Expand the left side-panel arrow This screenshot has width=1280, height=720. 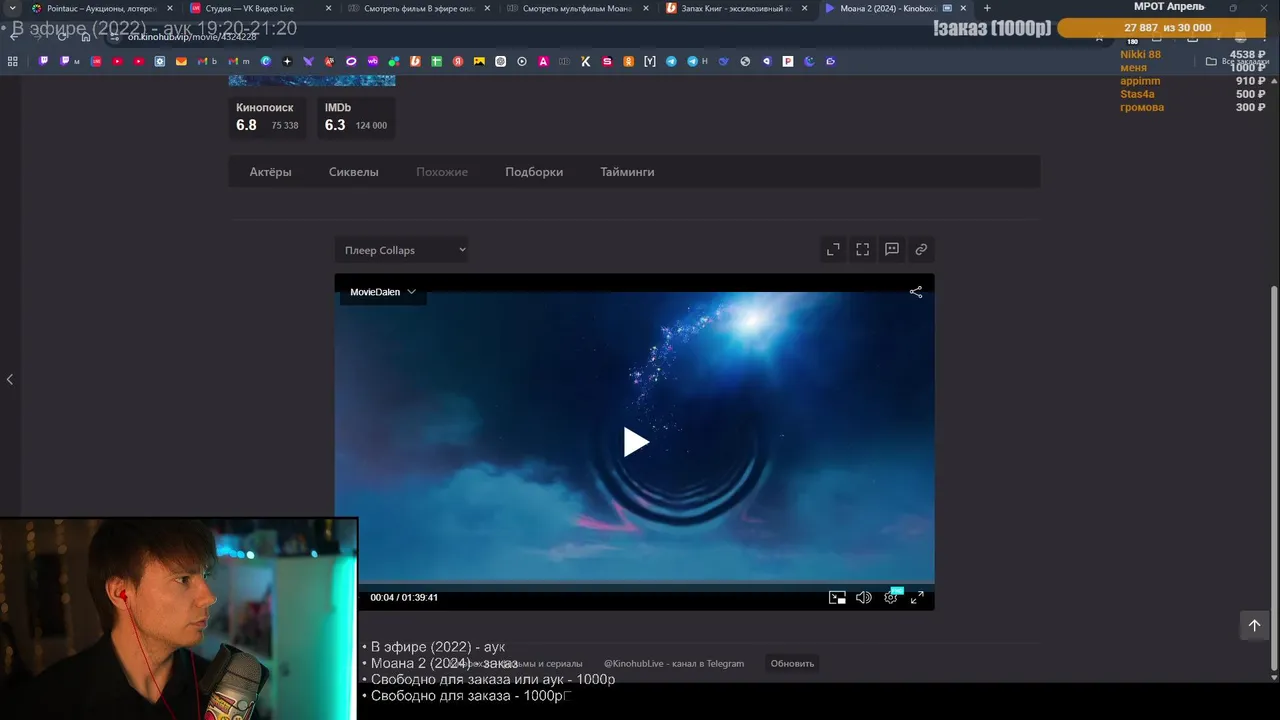10,379
